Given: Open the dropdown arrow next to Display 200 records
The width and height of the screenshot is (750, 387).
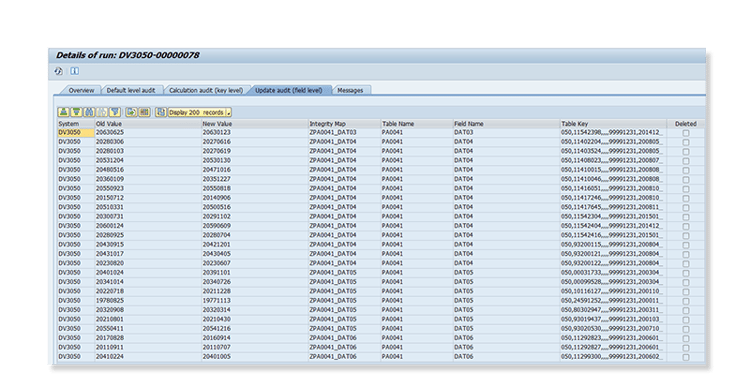Looking at the screenshot, I should [x=229, y=112].
